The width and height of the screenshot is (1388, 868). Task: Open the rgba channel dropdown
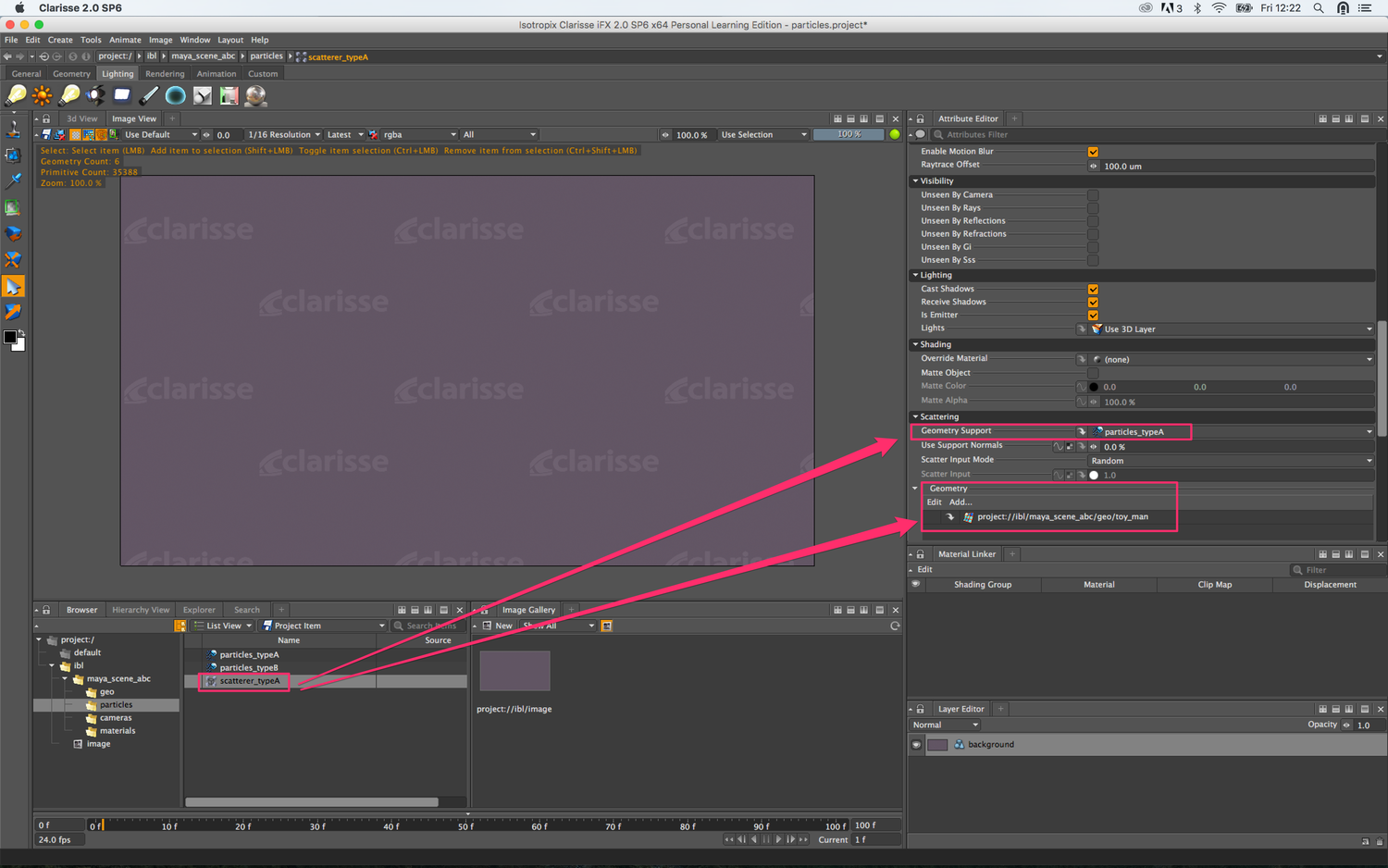coord(420,135)
